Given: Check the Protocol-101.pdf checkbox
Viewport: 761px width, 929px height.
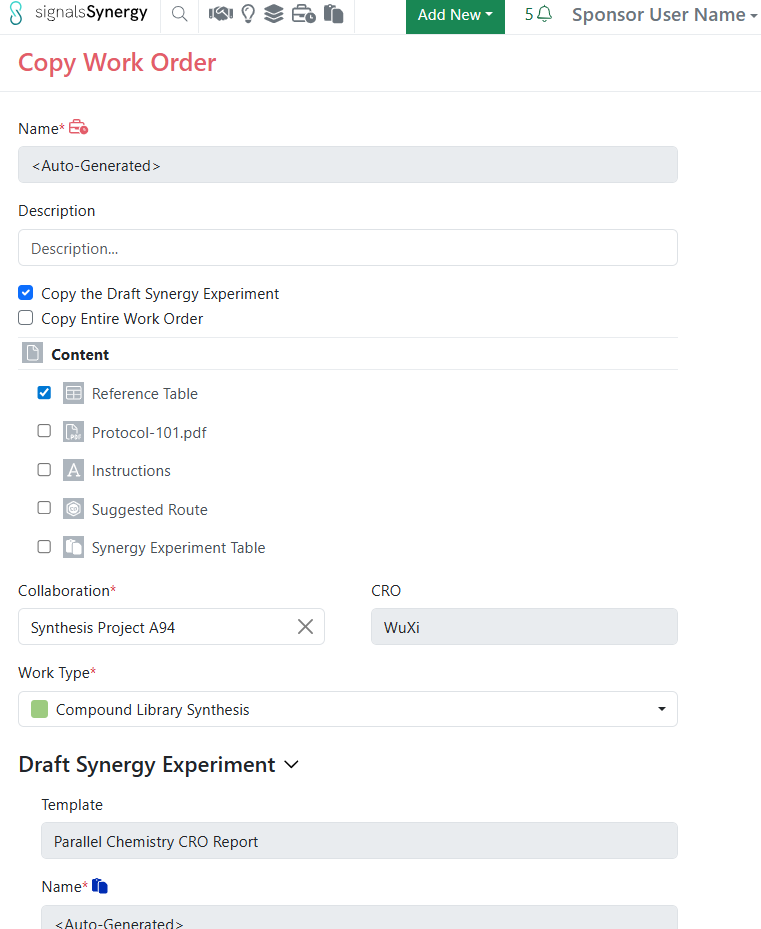Looking at the screenshot, I should 44,431.
